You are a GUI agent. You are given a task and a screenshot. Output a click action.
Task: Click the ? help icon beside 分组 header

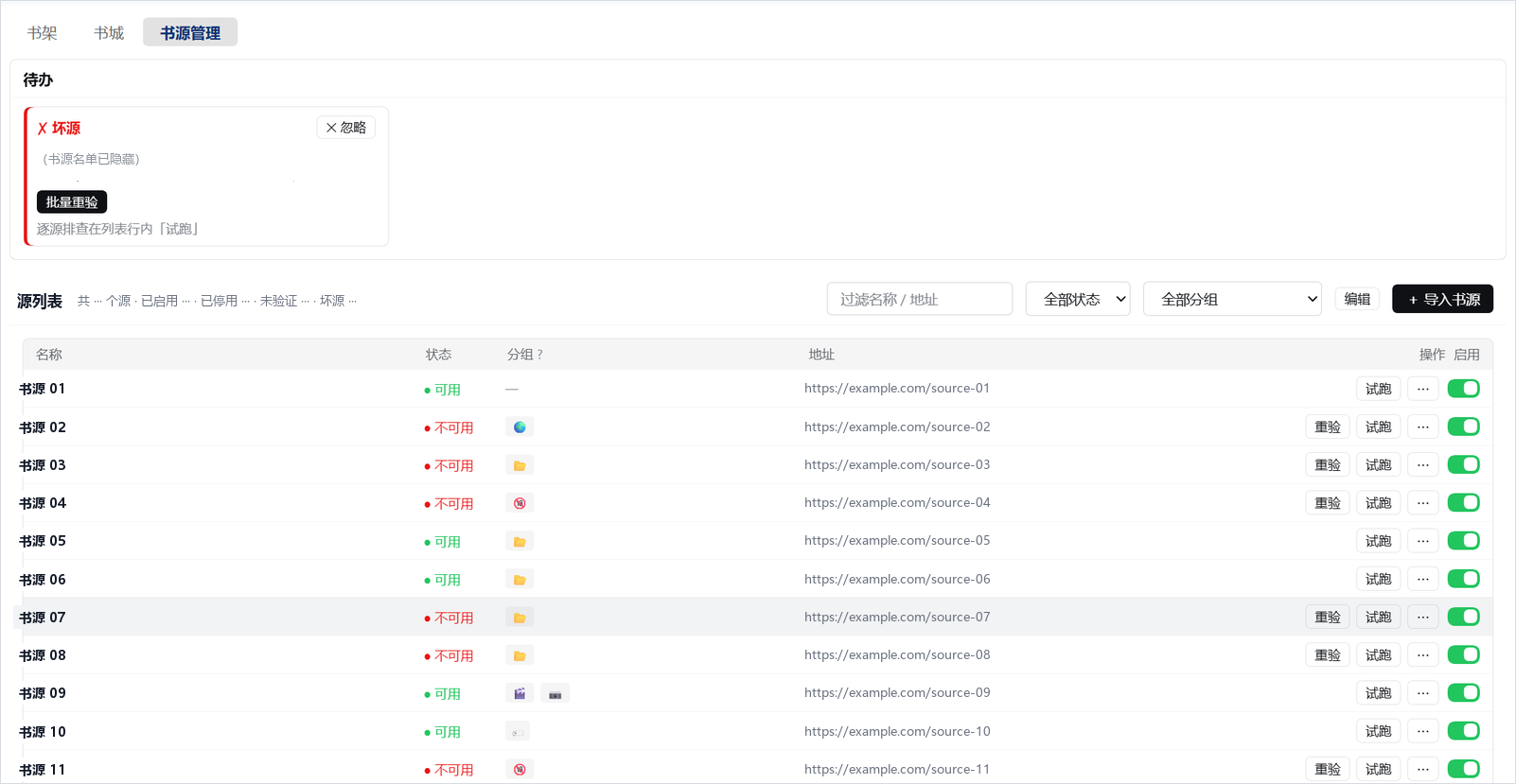coord(539,355)
